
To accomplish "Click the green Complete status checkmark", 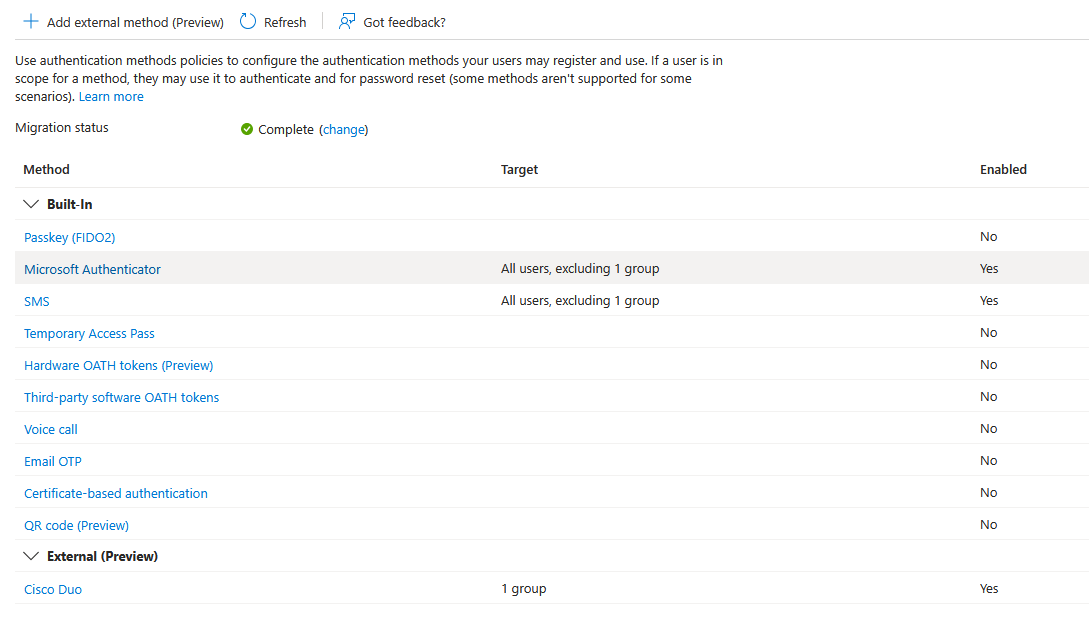I will tap(245, 129).
